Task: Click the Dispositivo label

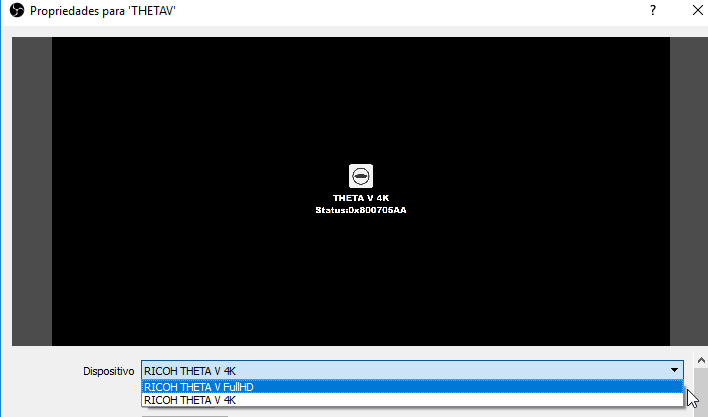Action: tap(108, 371)
